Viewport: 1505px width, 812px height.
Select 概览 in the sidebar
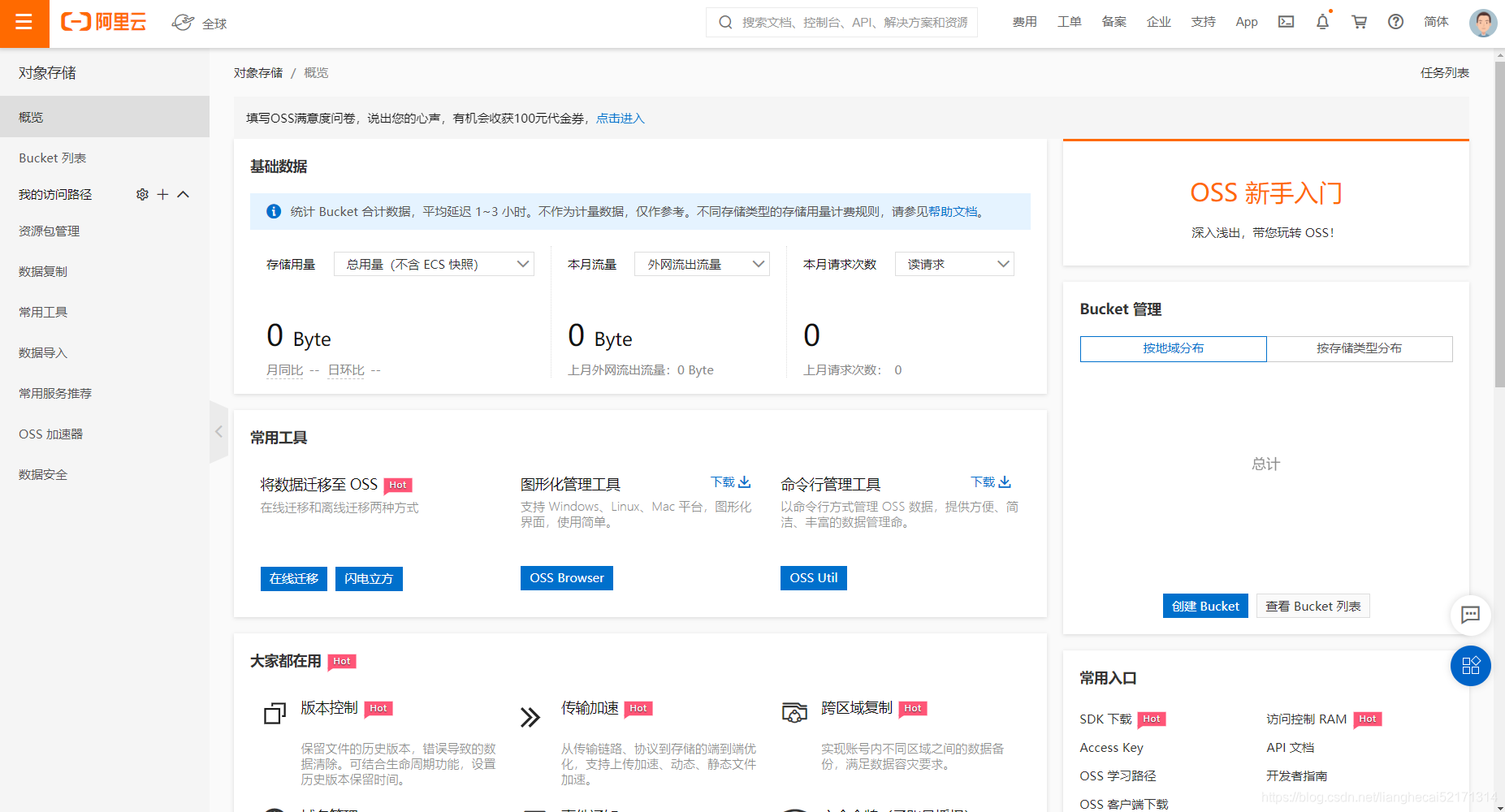(105, 117)
